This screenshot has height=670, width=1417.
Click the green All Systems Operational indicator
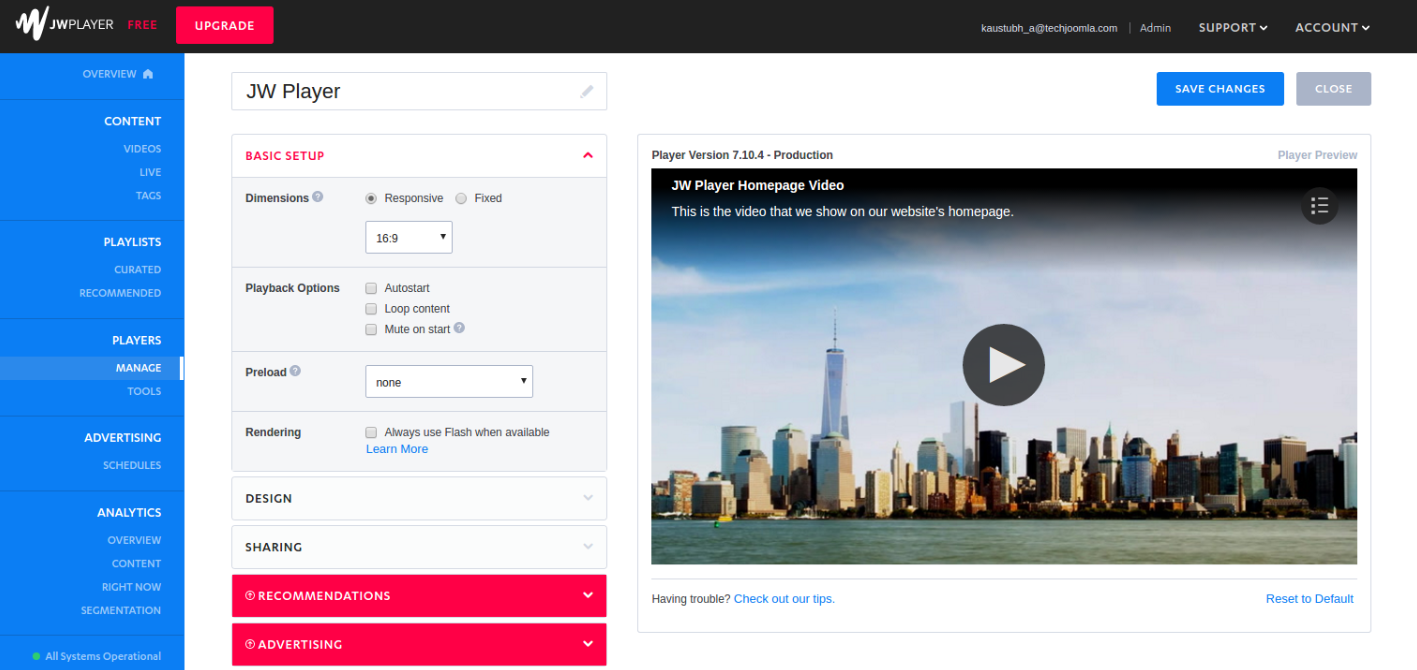tap(37, 657)
